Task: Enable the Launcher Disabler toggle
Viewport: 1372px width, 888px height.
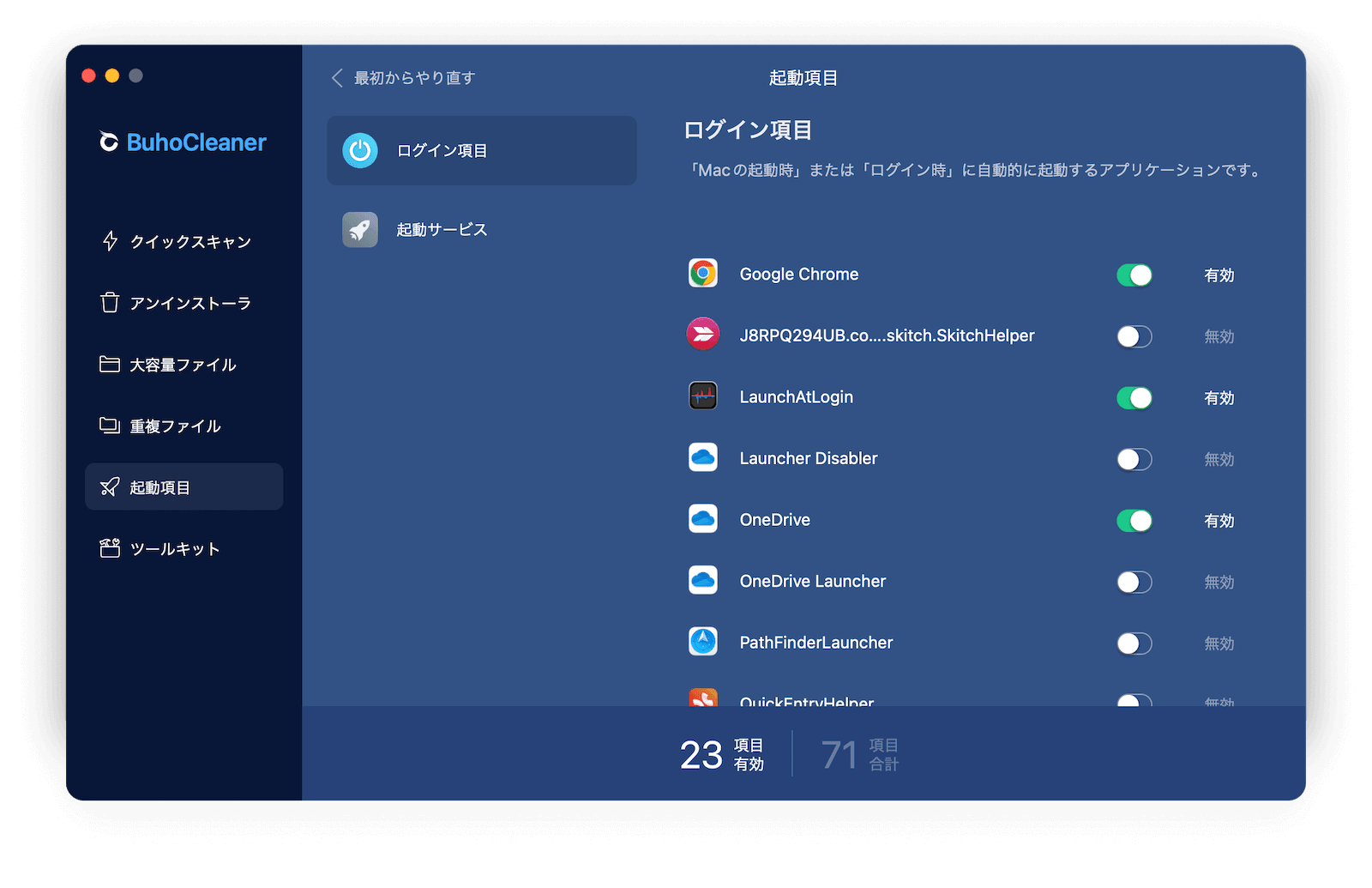Action: coord(1134,459)
